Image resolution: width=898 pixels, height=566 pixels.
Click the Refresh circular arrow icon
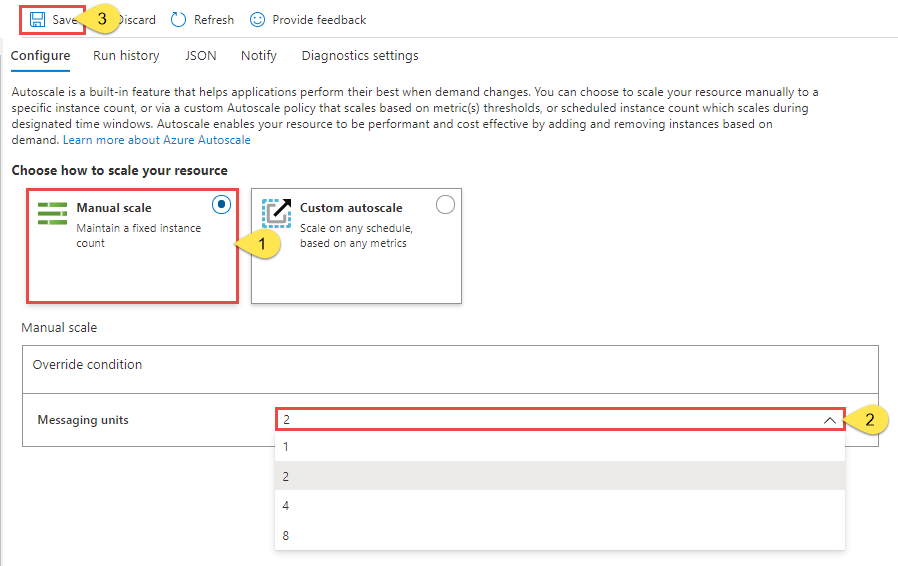(179, 19)
